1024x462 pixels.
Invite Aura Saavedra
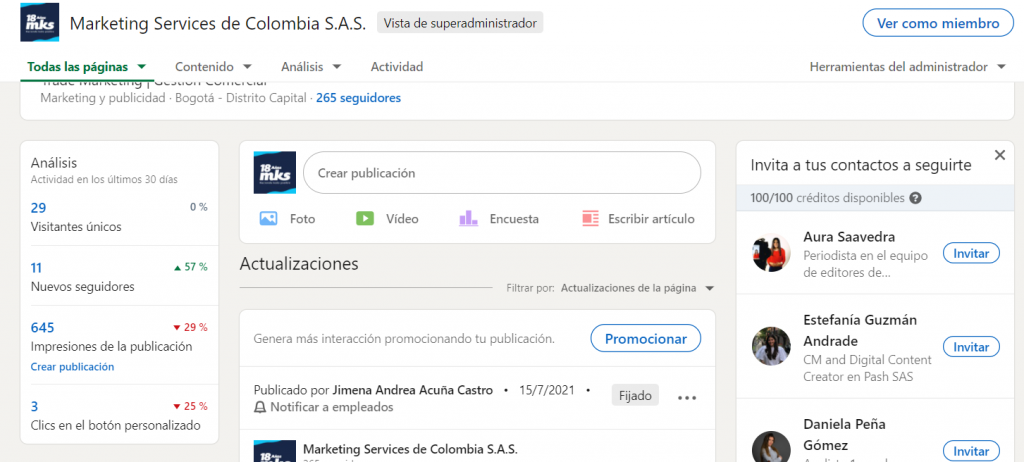(971, 253)
